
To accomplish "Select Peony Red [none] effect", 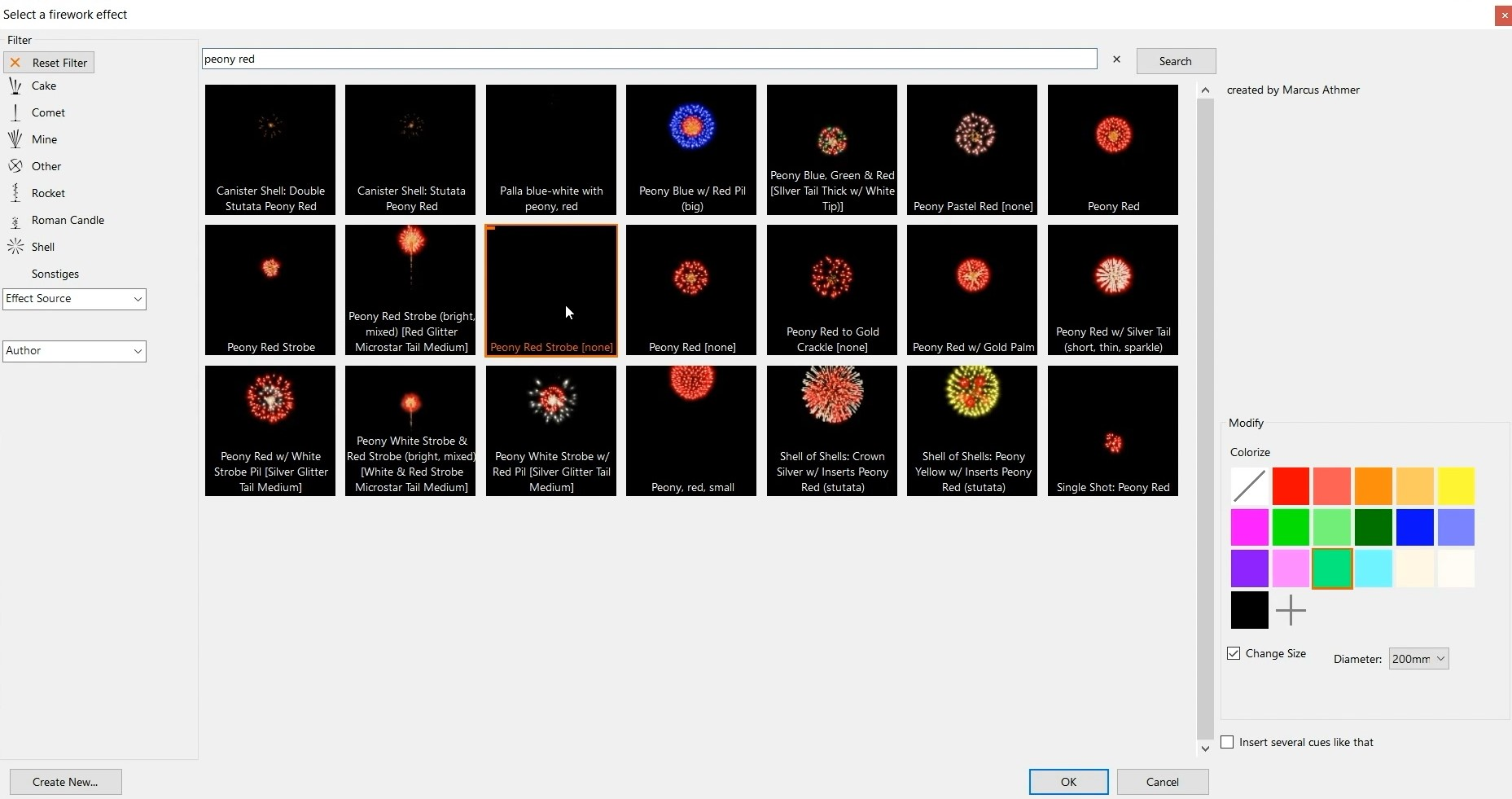I will pos(691,290).
